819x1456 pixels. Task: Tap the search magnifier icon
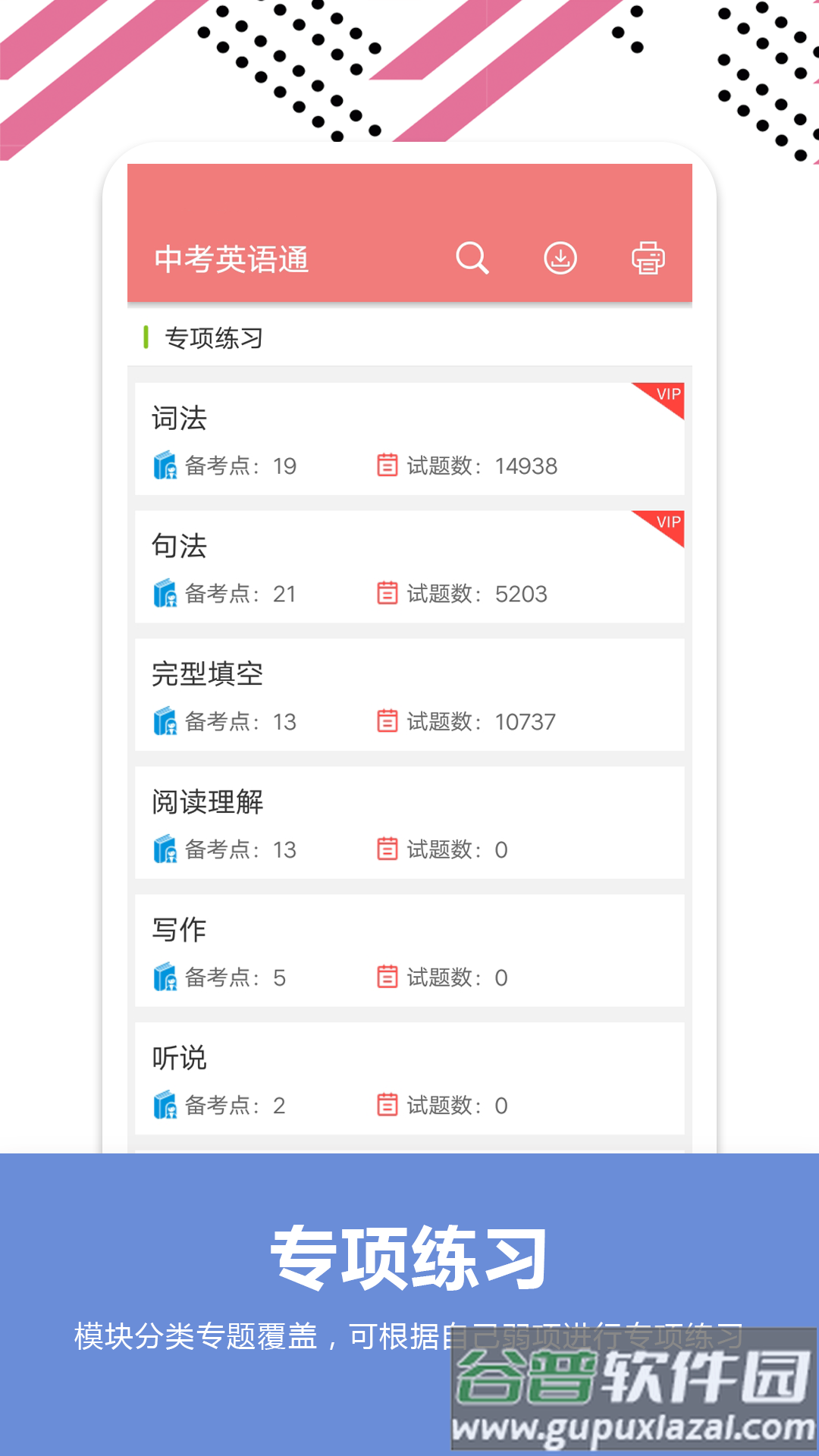coord(472,259)
